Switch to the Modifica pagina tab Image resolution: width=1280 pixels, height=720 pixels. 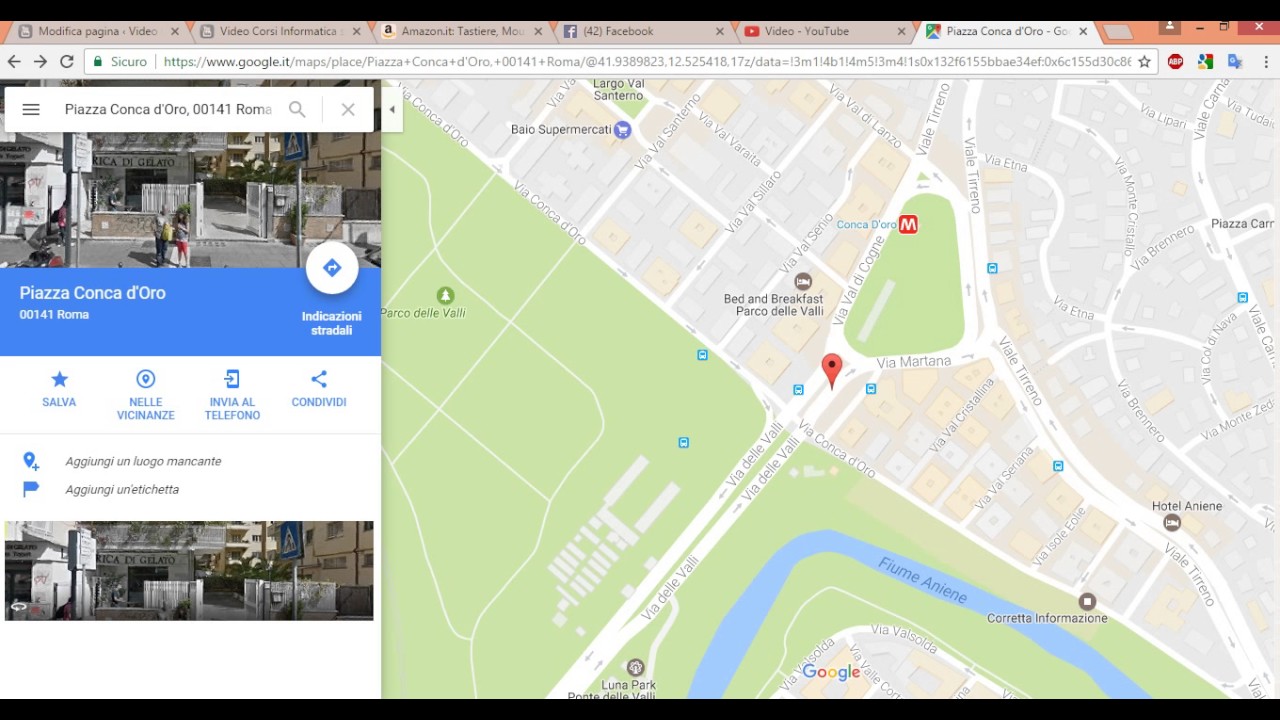96,31
